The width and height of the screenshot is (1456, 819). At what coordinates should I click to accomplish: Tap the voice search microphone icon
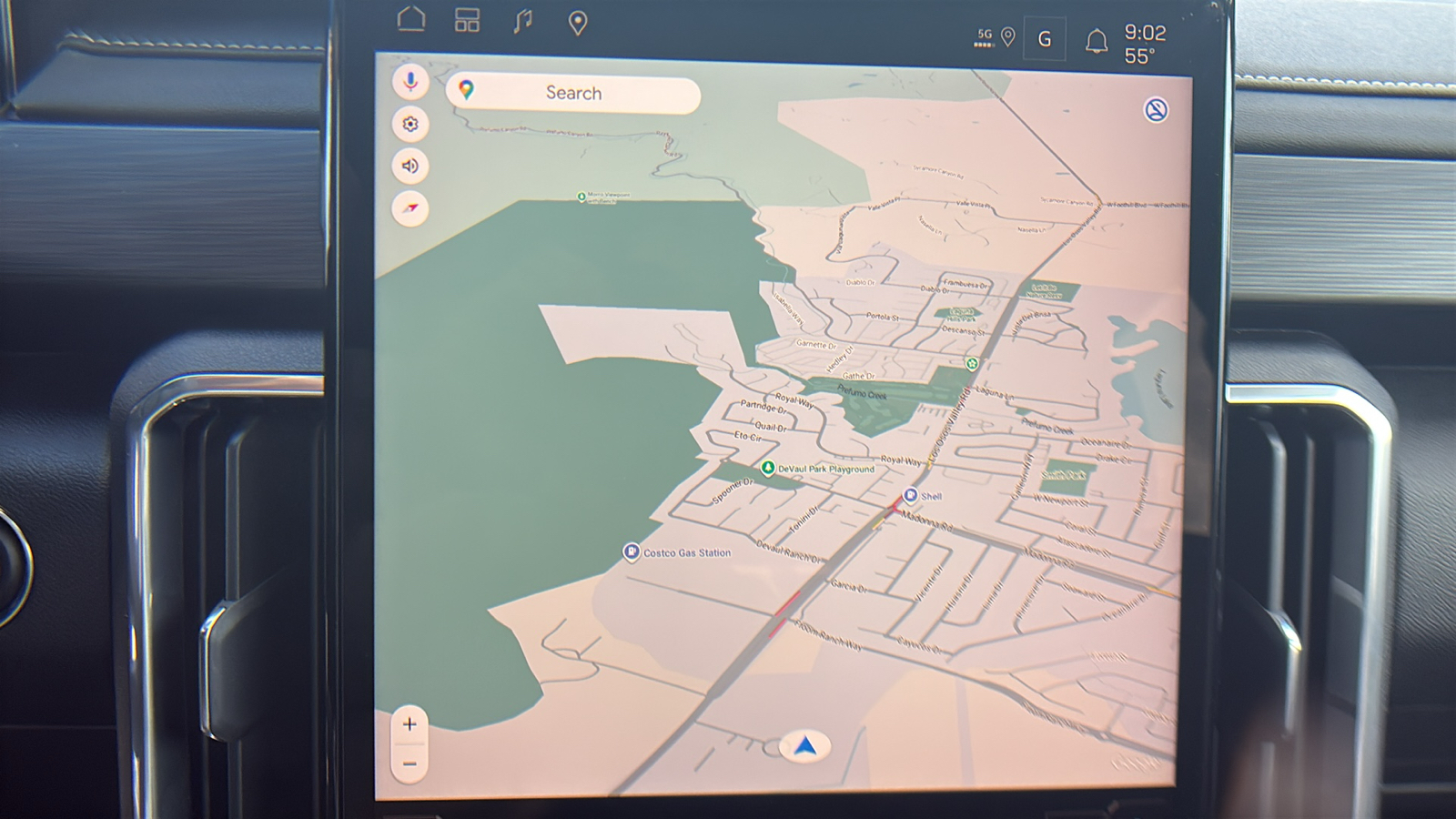click(x=410, y=82)
